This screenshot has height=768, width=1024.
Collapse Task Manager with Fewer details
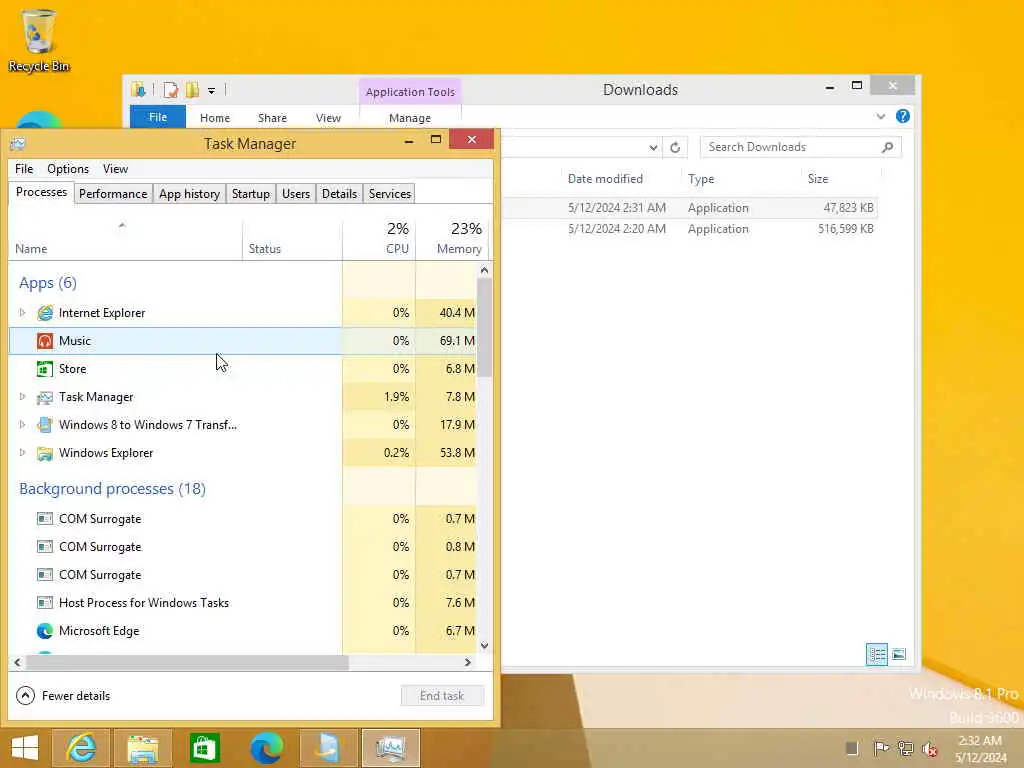63,696
